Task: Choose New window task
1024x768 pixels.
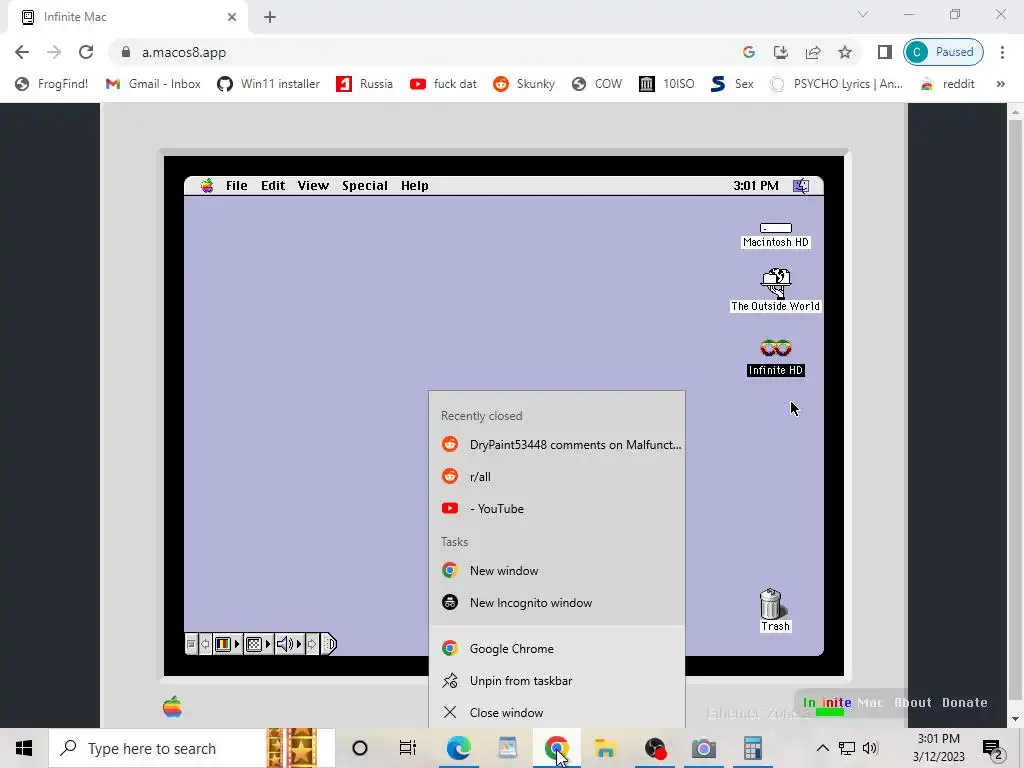Action: tap(557, 571)
